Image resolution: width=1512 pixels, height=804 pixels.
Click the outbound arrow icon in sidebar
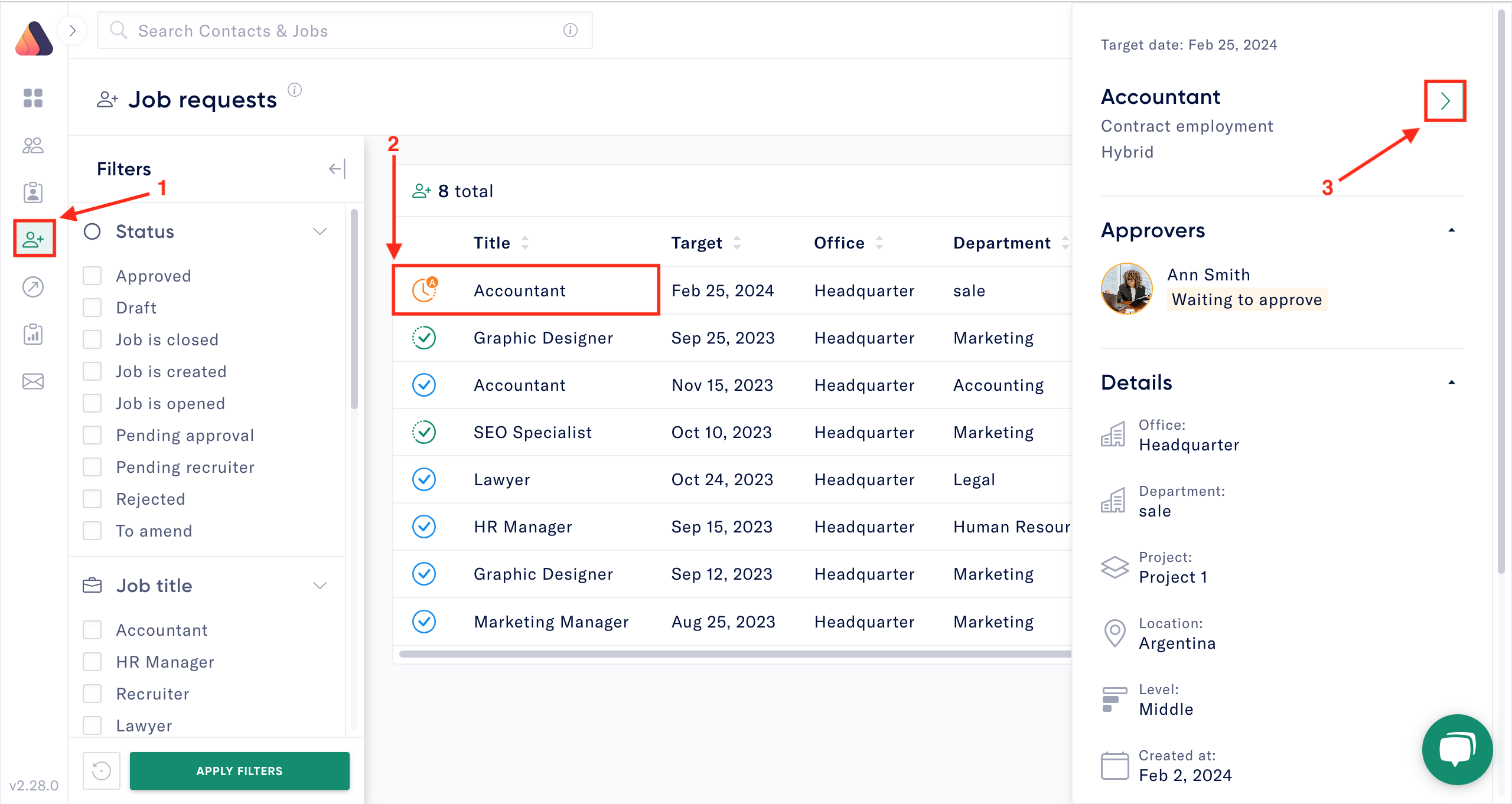tap(34, 287)
